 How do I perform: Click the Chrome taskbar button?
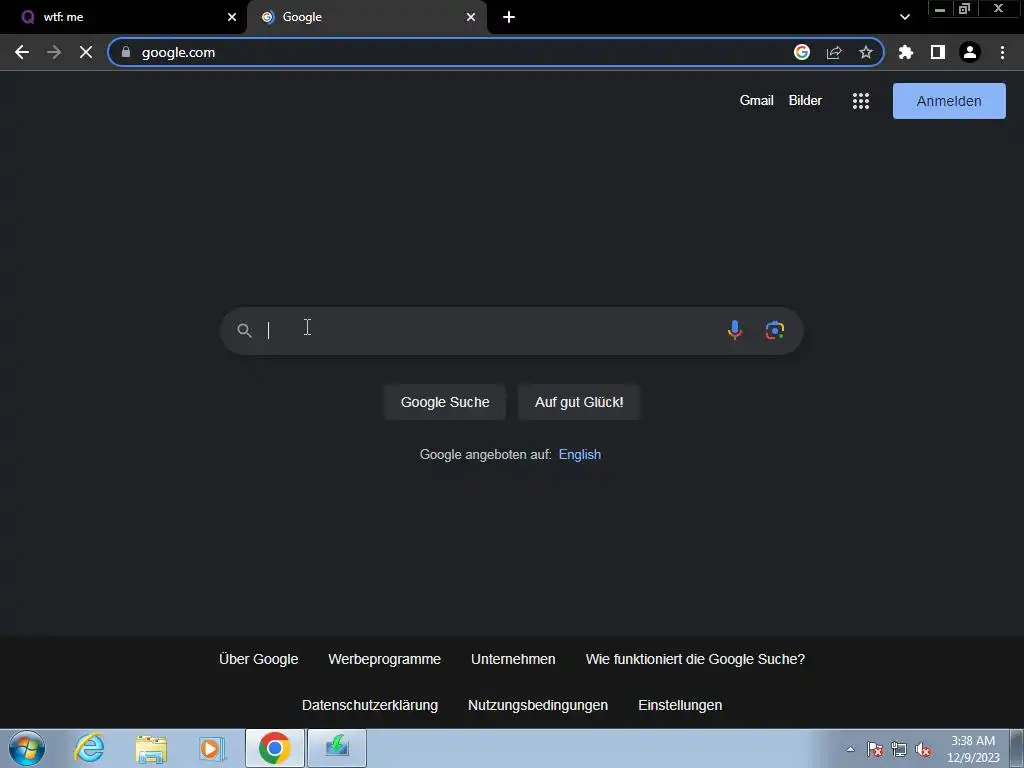tap(274, 748)
